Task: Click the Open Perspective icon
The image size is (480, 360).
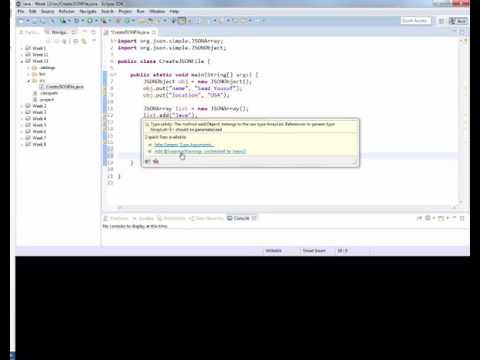Action: pyautogui.click(x=441, y=21)
